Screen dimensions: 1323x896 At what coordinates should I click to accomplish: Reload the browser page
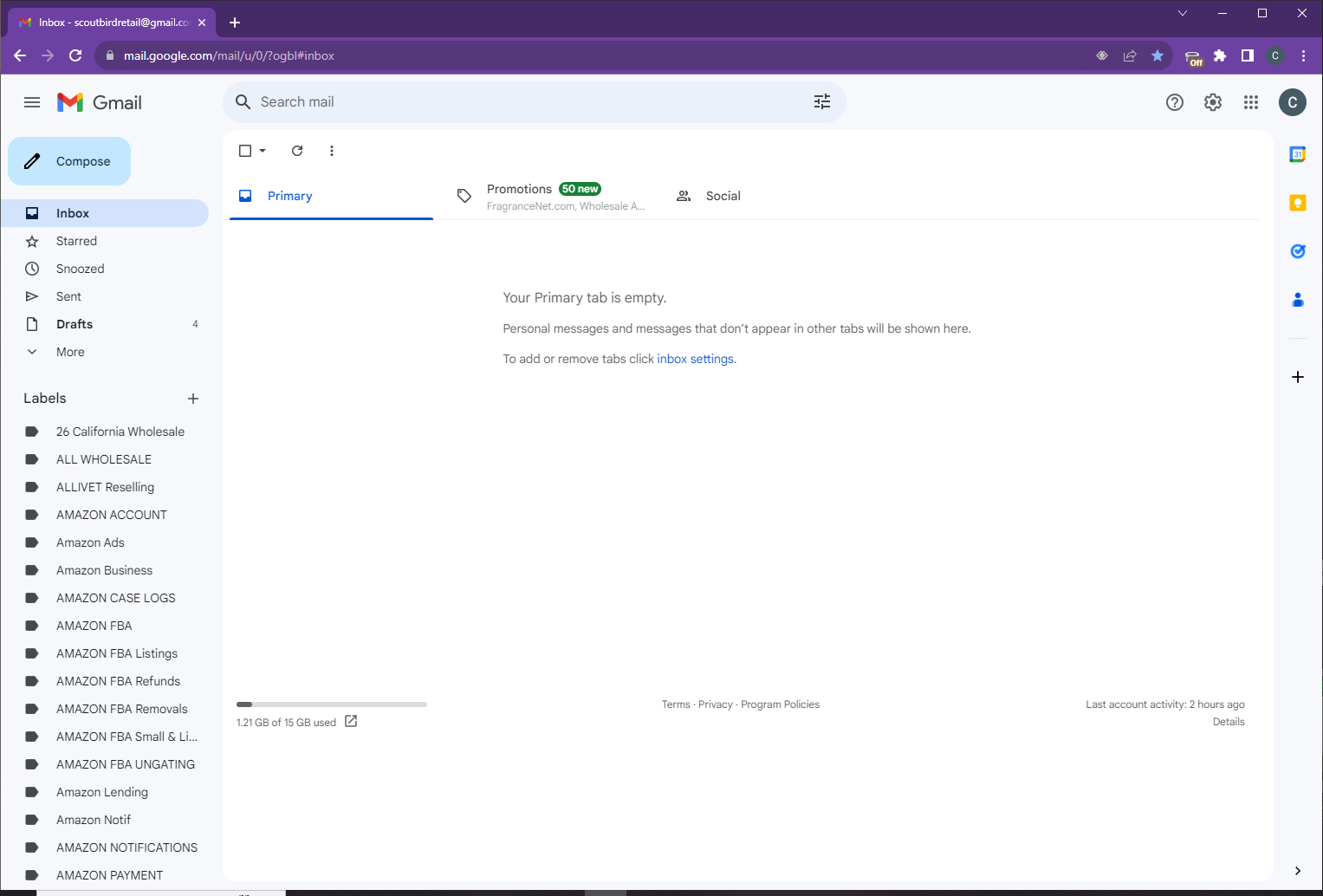tap(75, 55)
